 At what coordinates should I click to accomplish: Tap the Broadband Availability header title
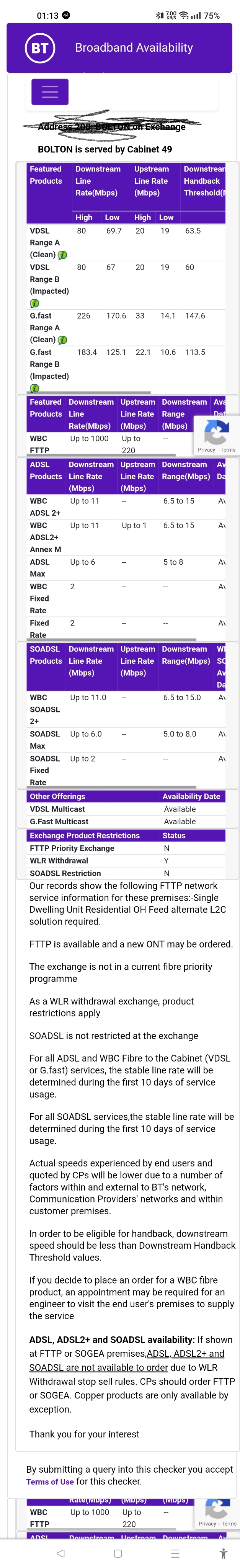coord(134,47)
